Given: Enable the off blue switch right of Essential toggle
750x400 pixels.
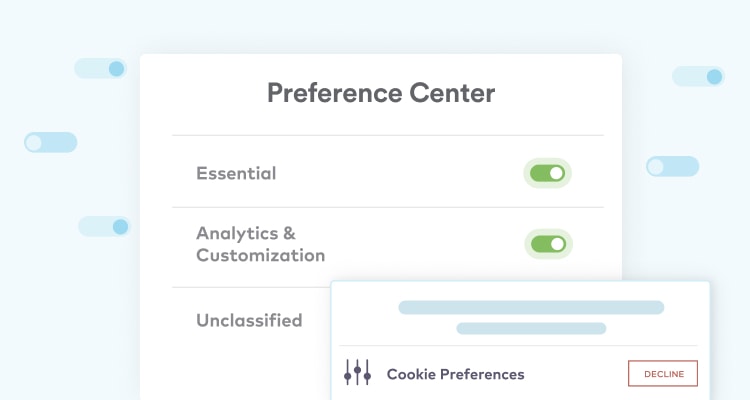Looking at the screenshot, I should coord(673,167).
